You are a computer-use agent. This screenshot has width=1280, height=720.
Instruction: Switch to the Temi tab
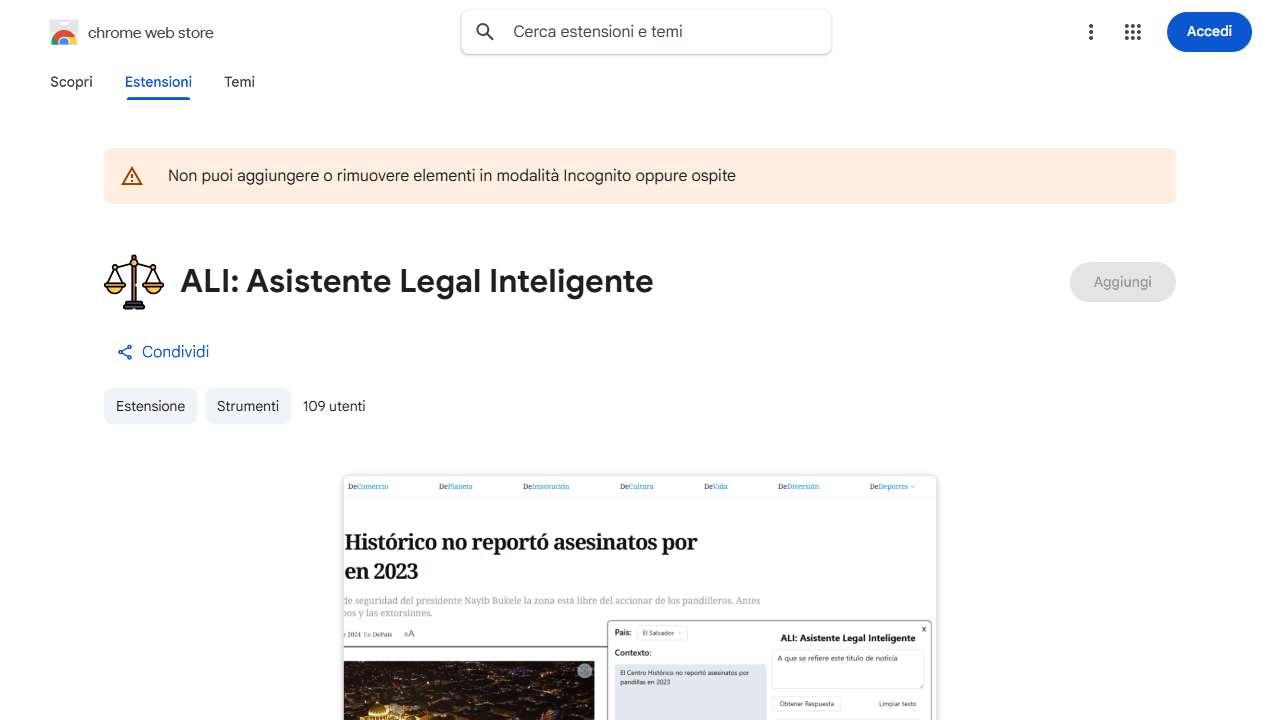coord(239,82)
